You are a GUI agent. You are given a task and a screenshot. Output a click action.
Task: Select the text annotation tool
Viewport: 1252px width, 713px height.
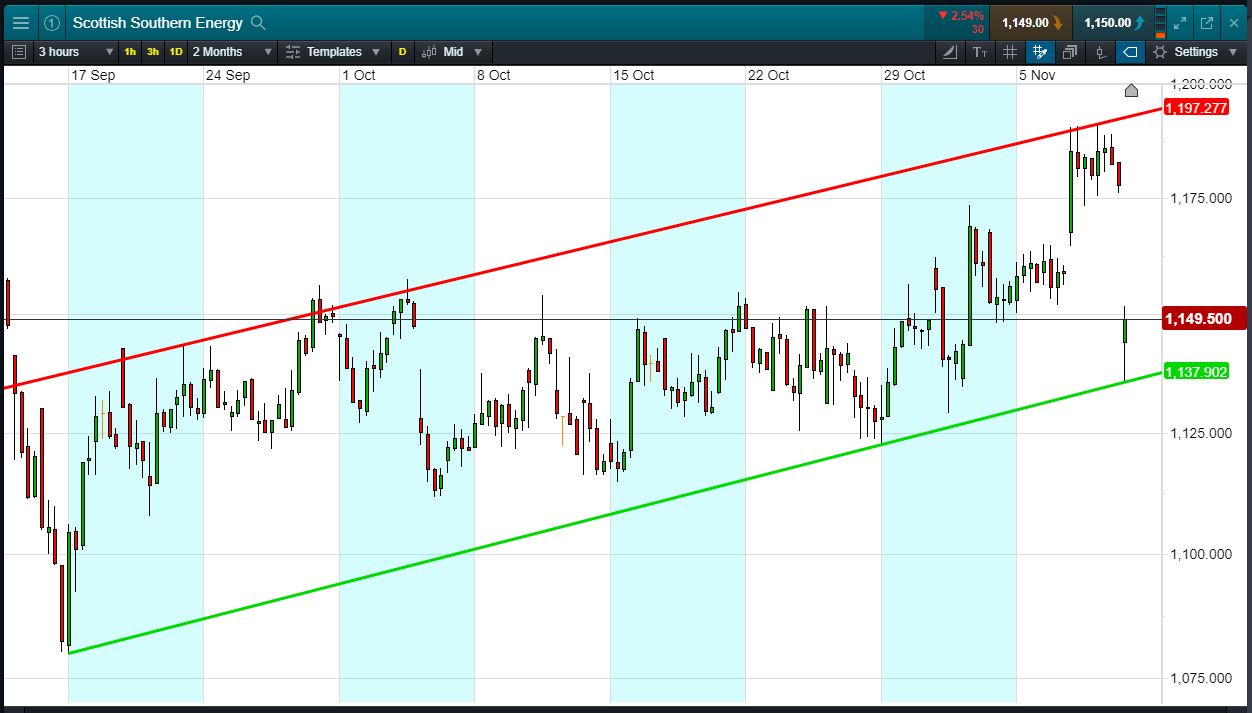979,52
